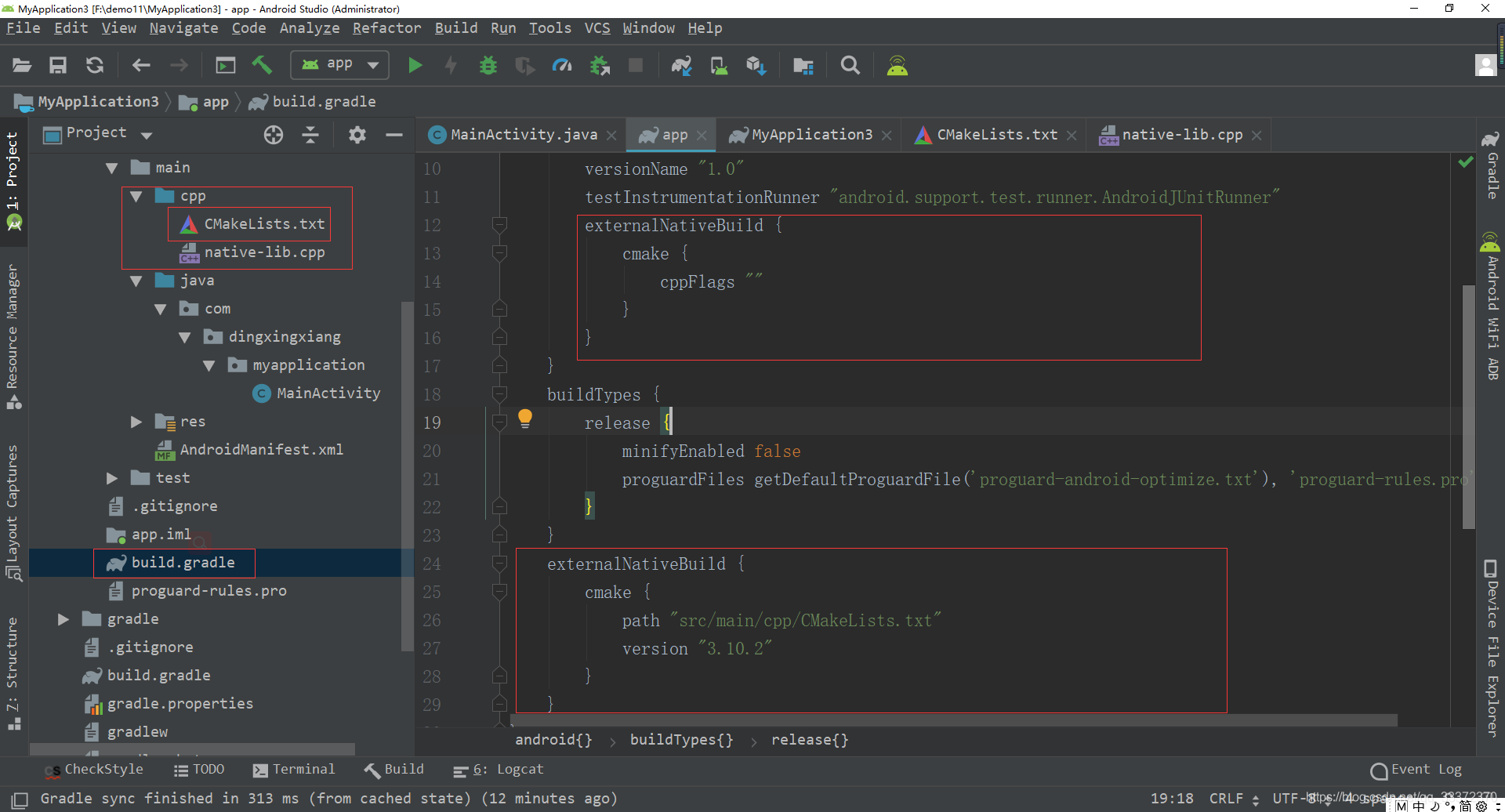Click the Back navigation arrow

coord(141,65)
